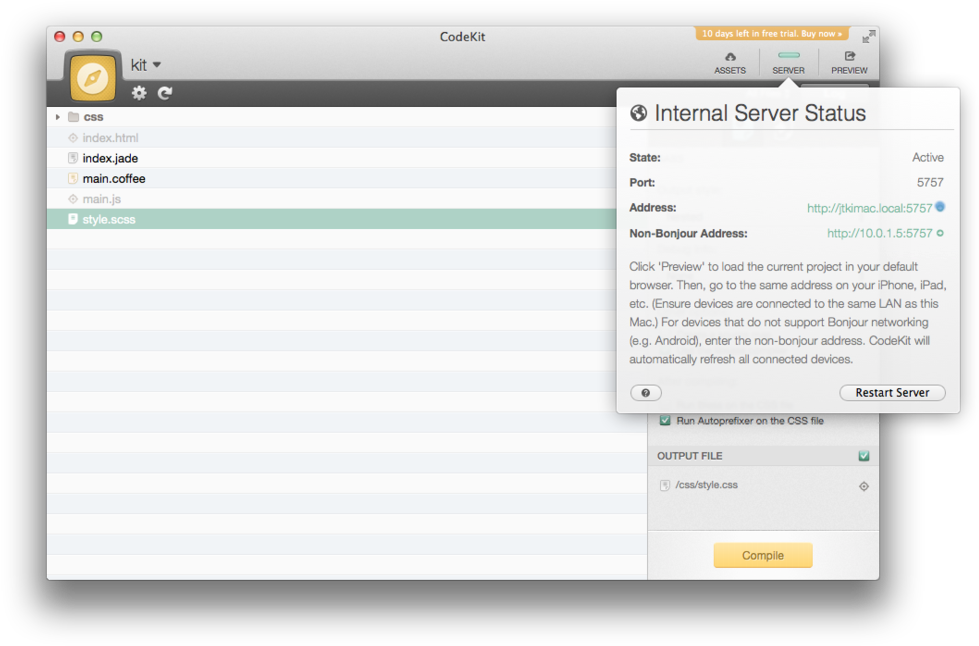This screenshot has height=646, width=979.
Task: Uncheck Run Autoprefixer on the CSS file
Action: 665,421
